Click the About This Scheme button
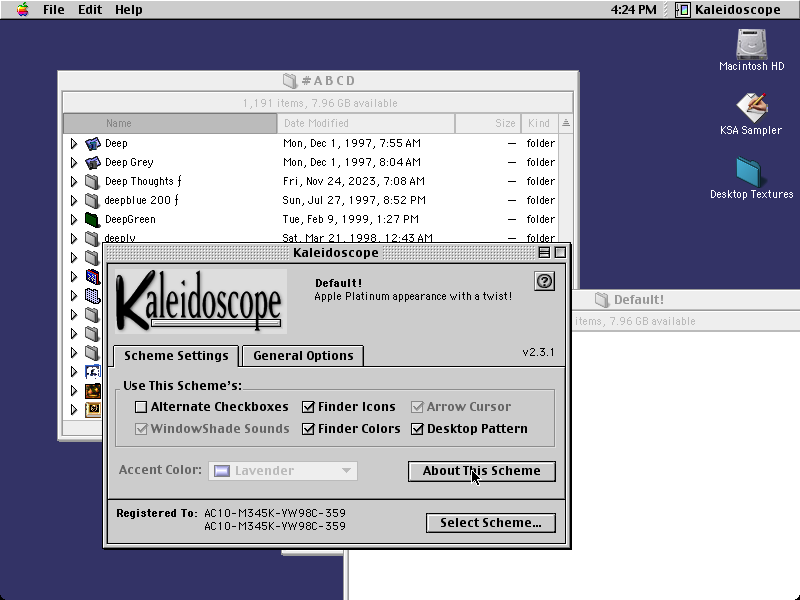Screen dimensions: 800x600 (482, 471)
